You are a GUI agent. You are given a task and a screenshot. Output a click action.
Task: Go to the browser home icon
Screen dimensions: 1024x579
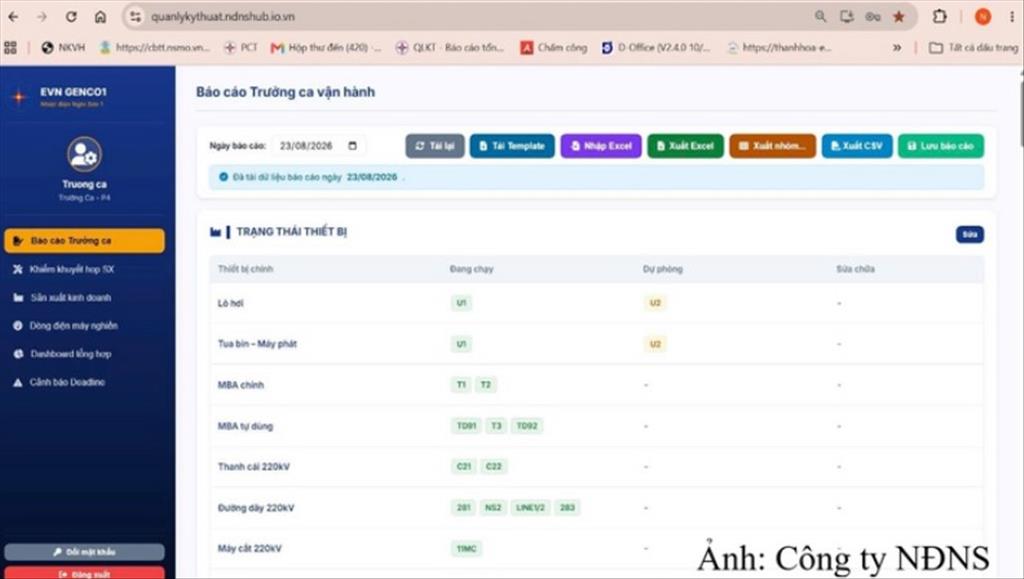101,17
